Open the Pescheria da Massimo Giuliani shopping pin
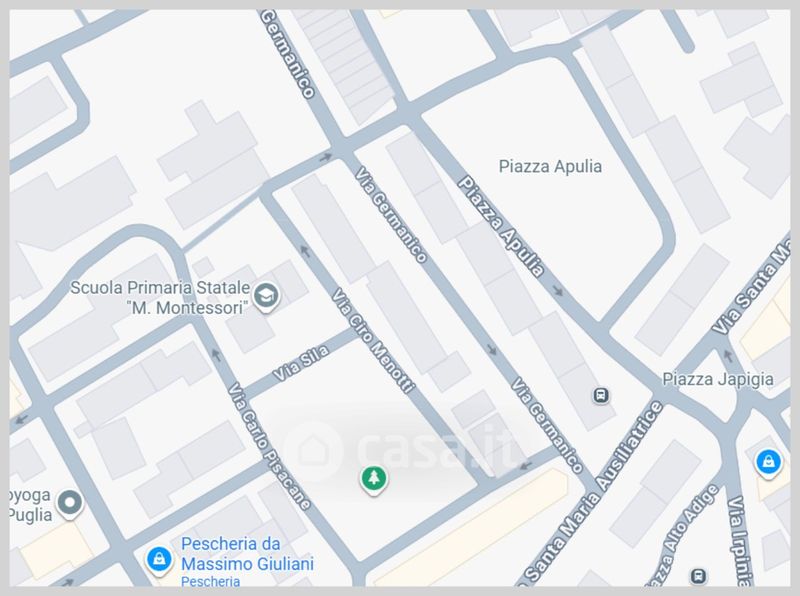This screenshot has height=596, width=800. click(x=159, y=560)
